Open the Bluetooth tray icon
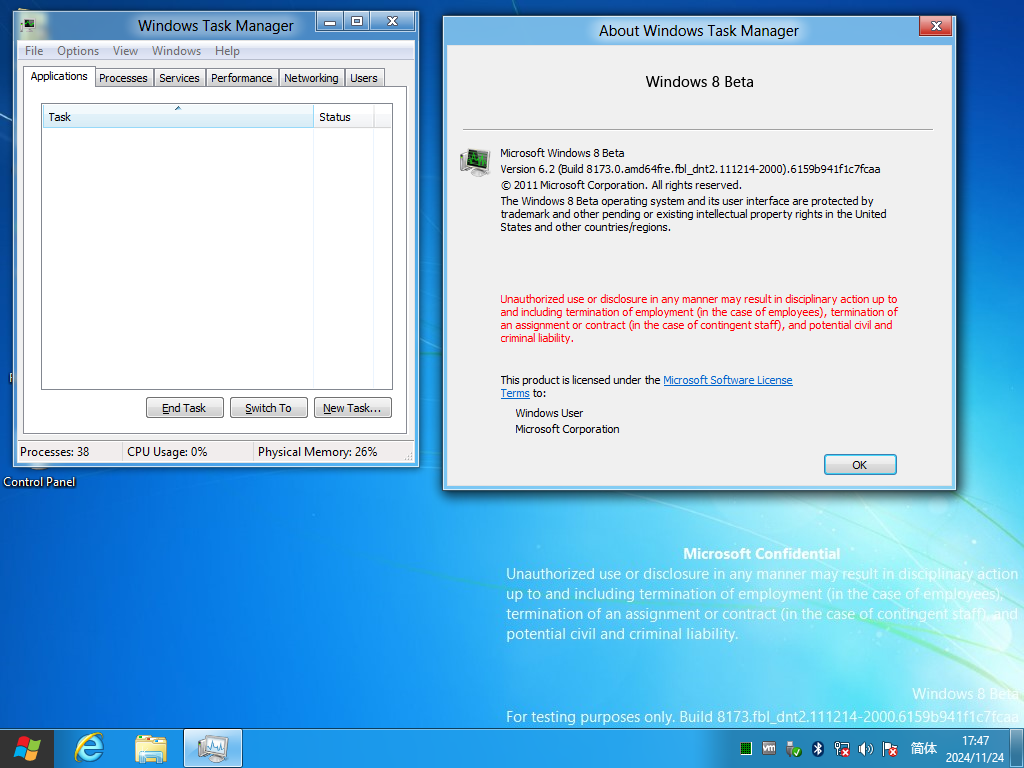 [818, 748]
